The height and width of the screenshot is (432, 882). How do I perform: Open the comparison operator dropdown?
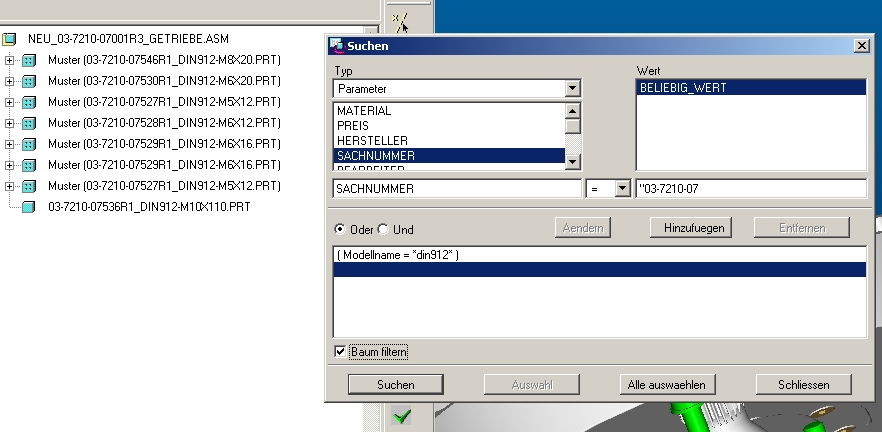(x=622, y=188)
